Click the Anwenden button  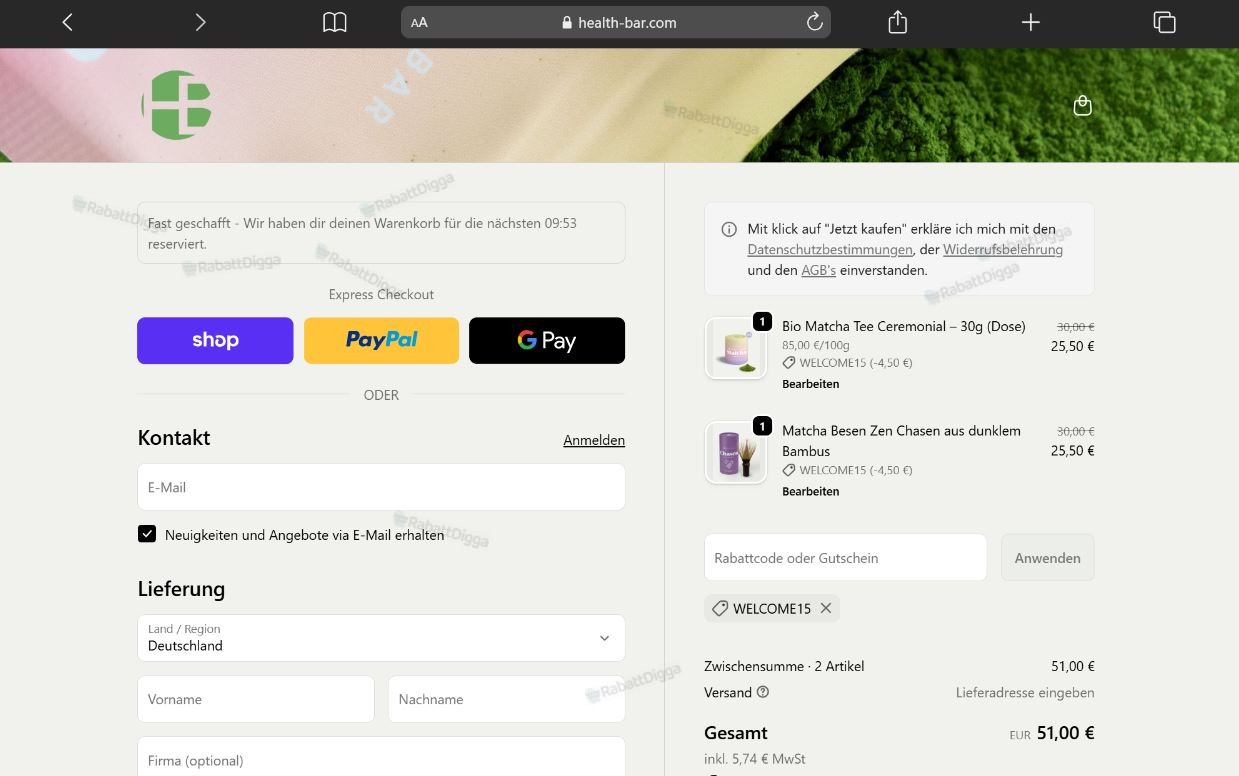(1048, 558)
